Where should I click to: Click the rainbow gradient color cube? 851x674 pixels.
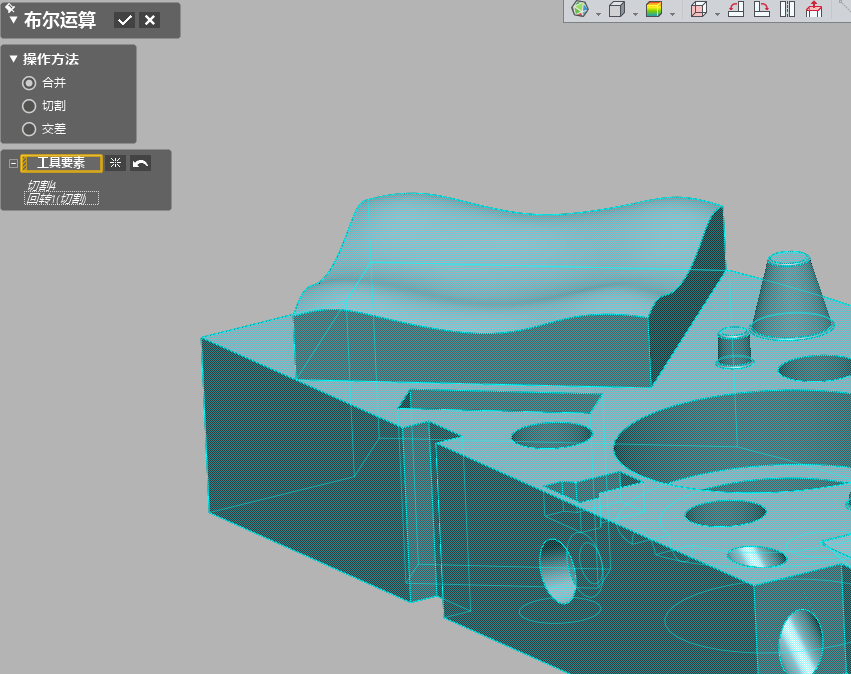pos(654,10)
